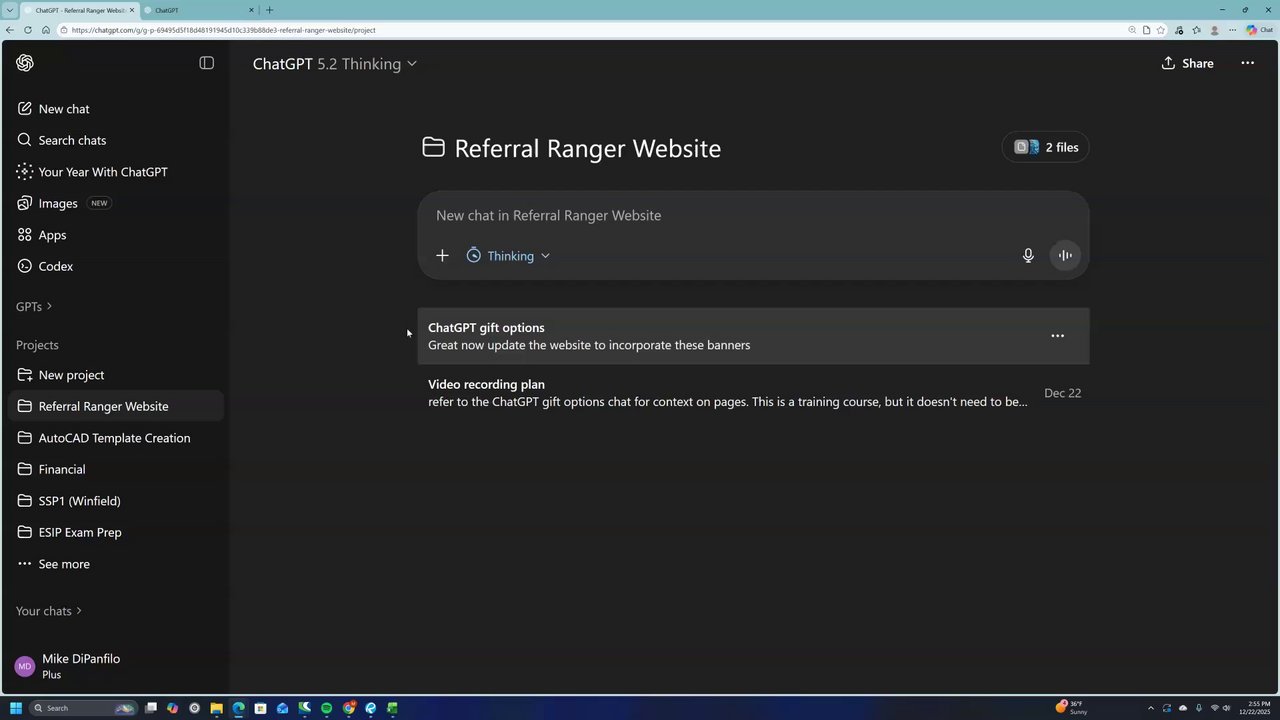Expand the GPTs section

coord(34,306)
